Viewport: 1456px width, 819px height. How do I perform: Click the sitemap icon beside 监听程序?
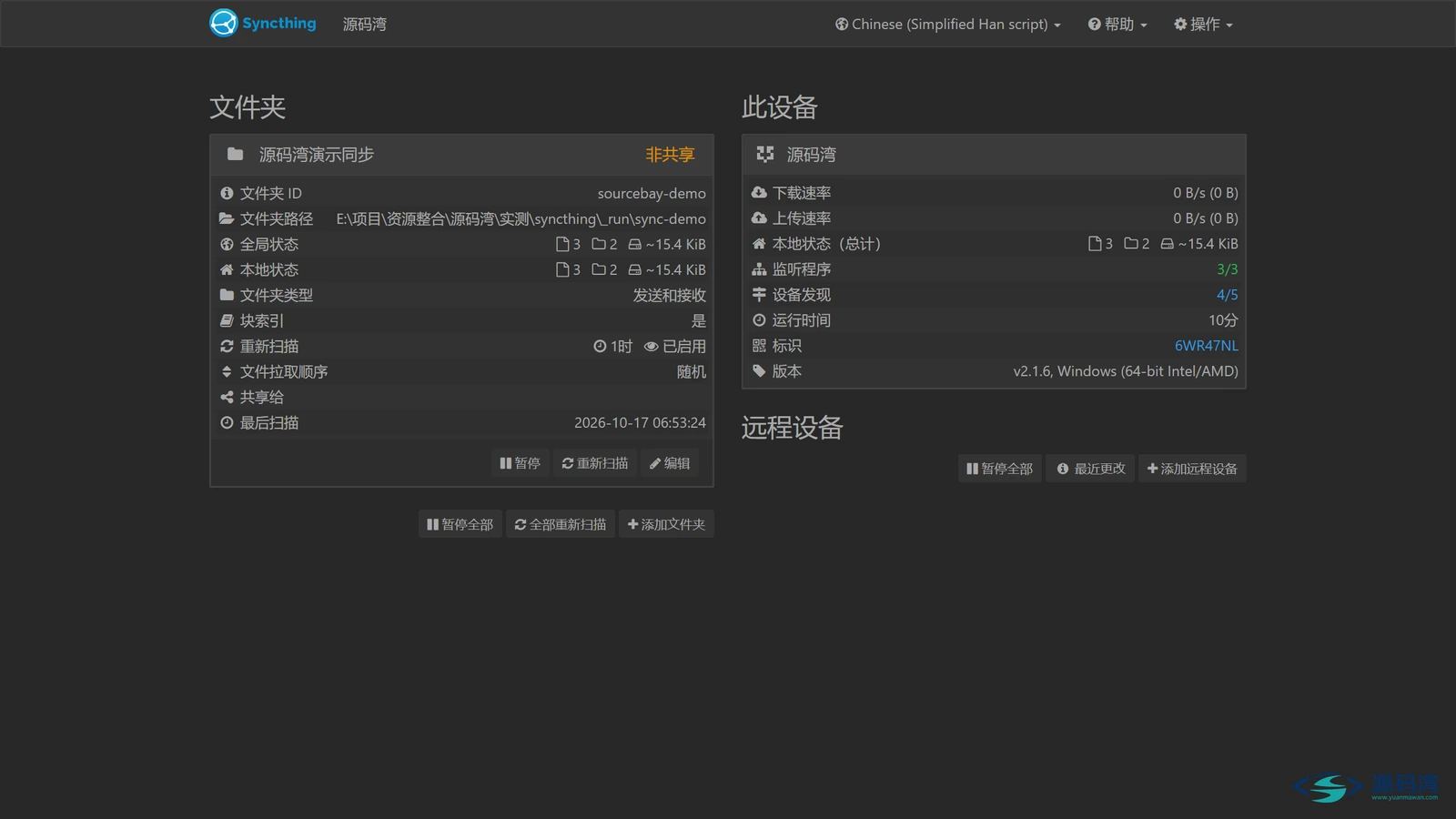point(759,268)
